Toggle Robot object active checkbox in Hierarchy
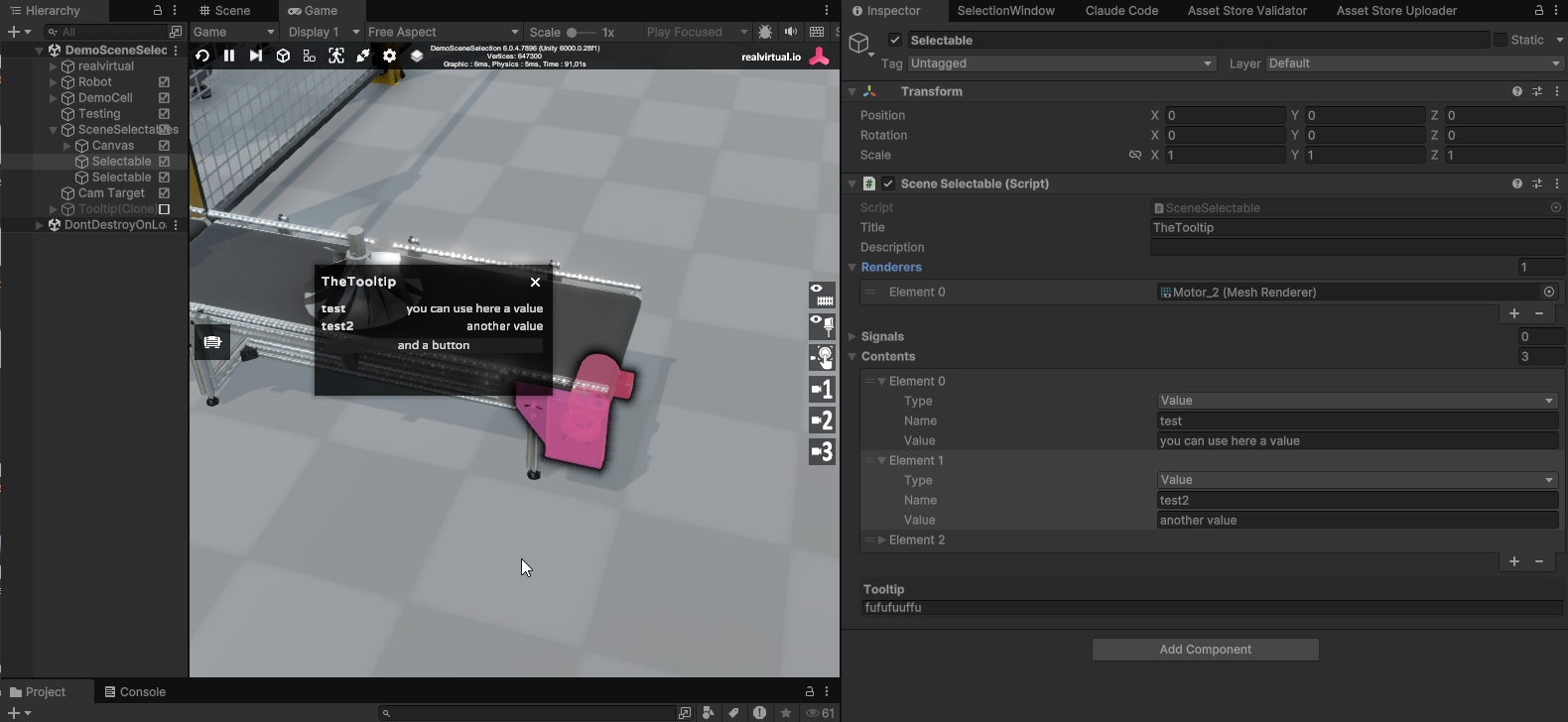1568x722 pixels. [x=165, y=82]
